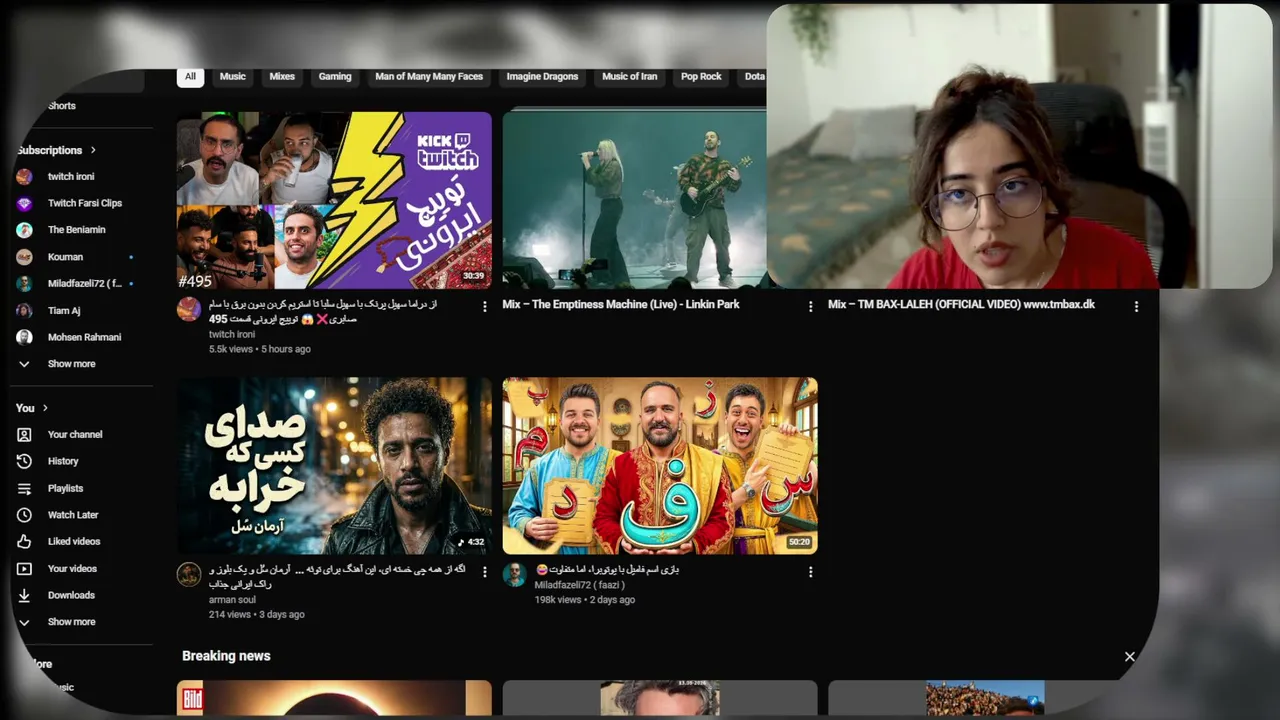Open the Downloads arrow icon
The height and width of the screenshot is (720, 1280).
click(x=24, y=596)
